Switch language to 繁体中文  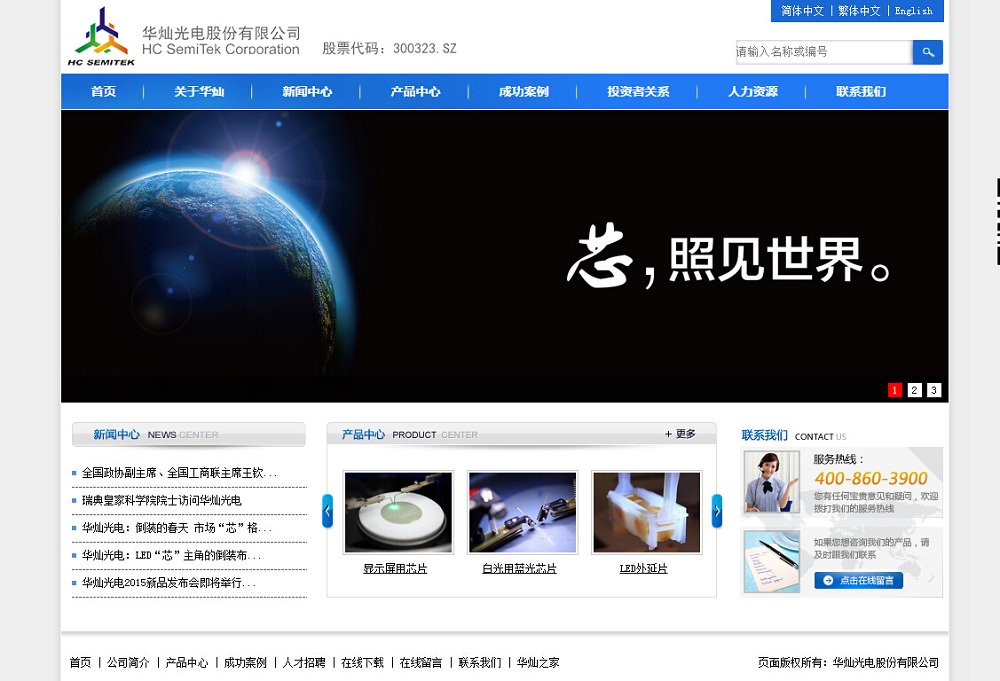click(859, 11)
